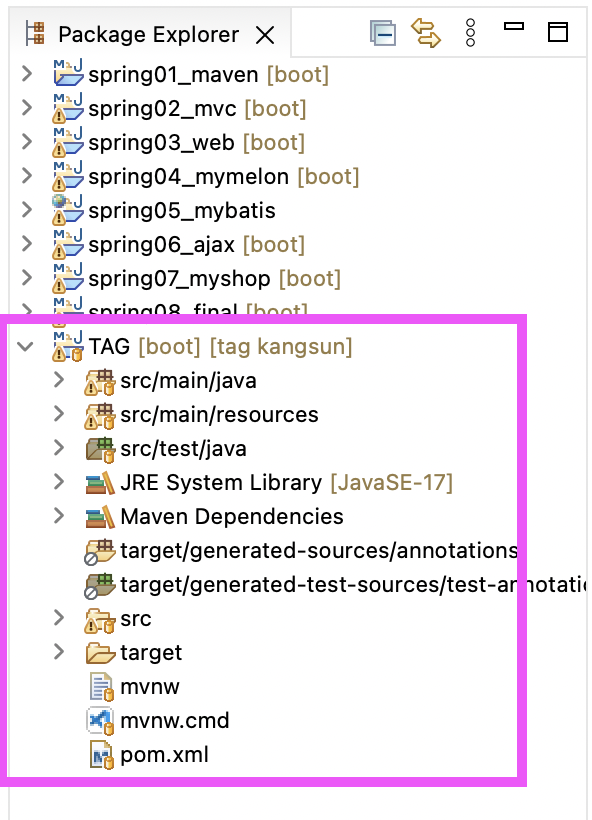The width and height of the screenshot is (592, 820).
Task: Select the src/main/resources text
Action: [x=219, y=415]
